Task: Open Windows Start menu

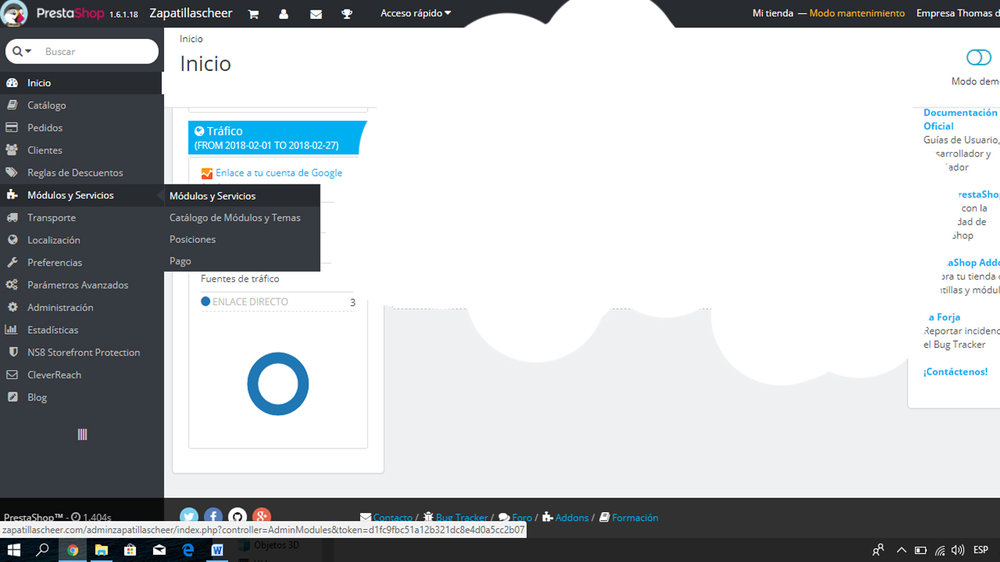Action: tap(13, 550)
